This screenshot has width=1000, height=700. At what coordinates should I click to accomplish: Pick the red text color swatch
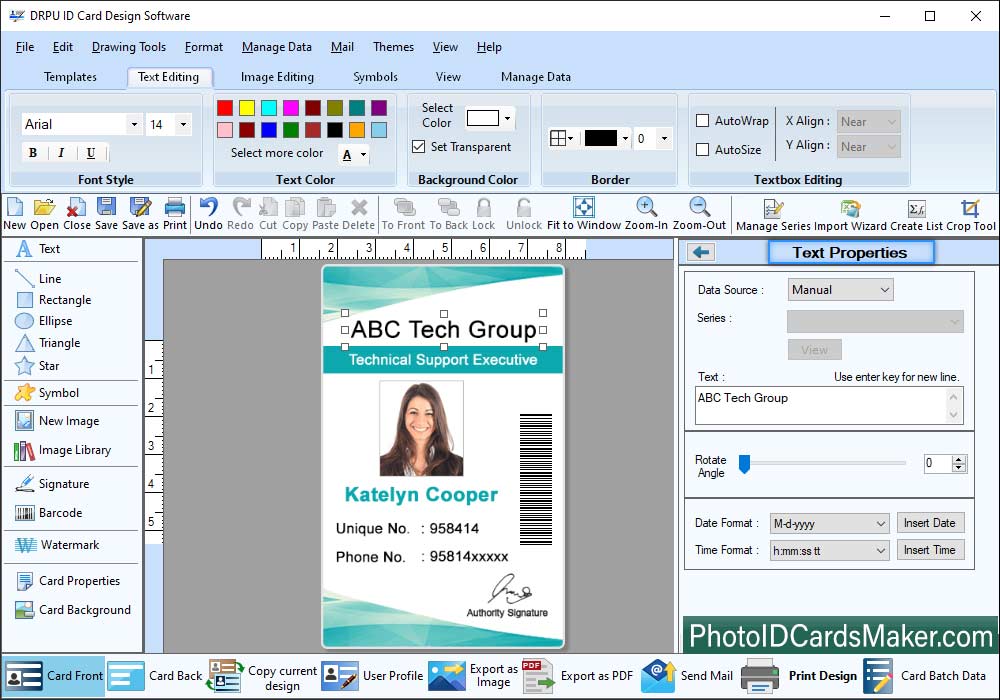click(225, 108)
